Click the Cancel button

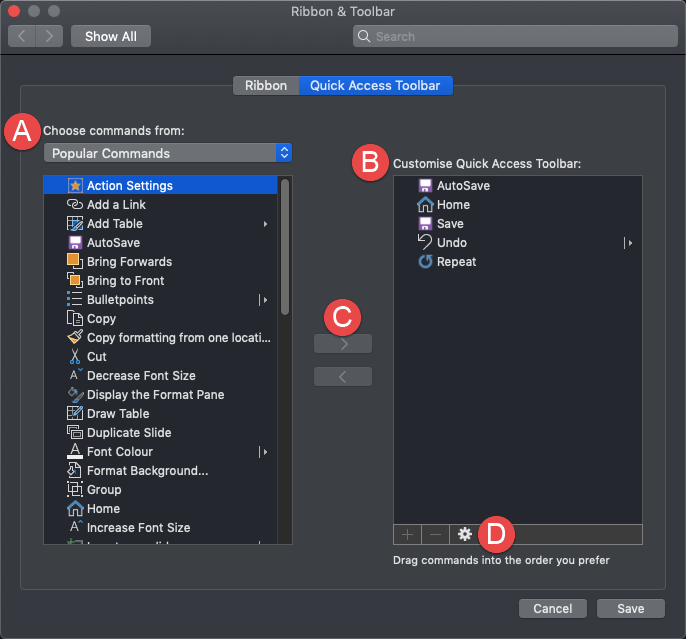tap(553, 608)
